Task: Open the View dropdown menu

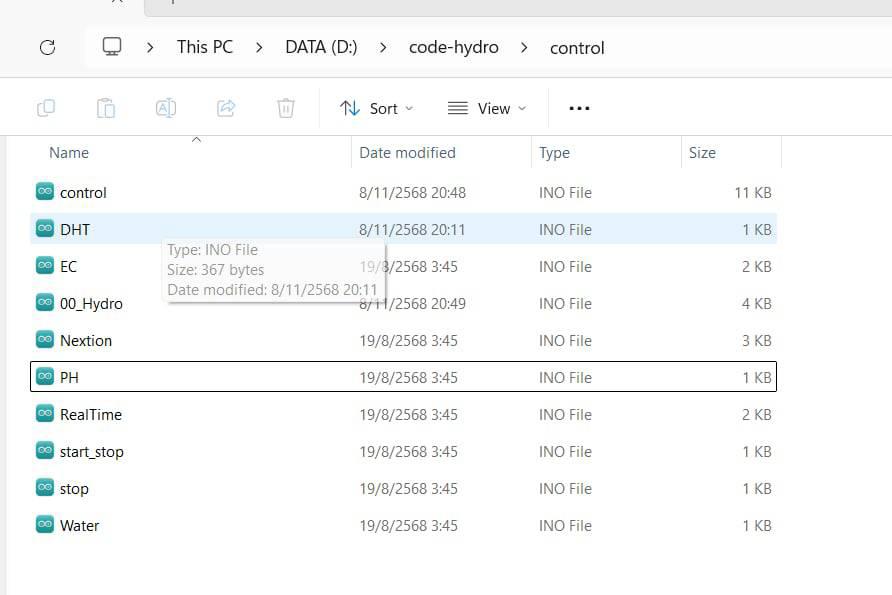Action: (486, 108)
